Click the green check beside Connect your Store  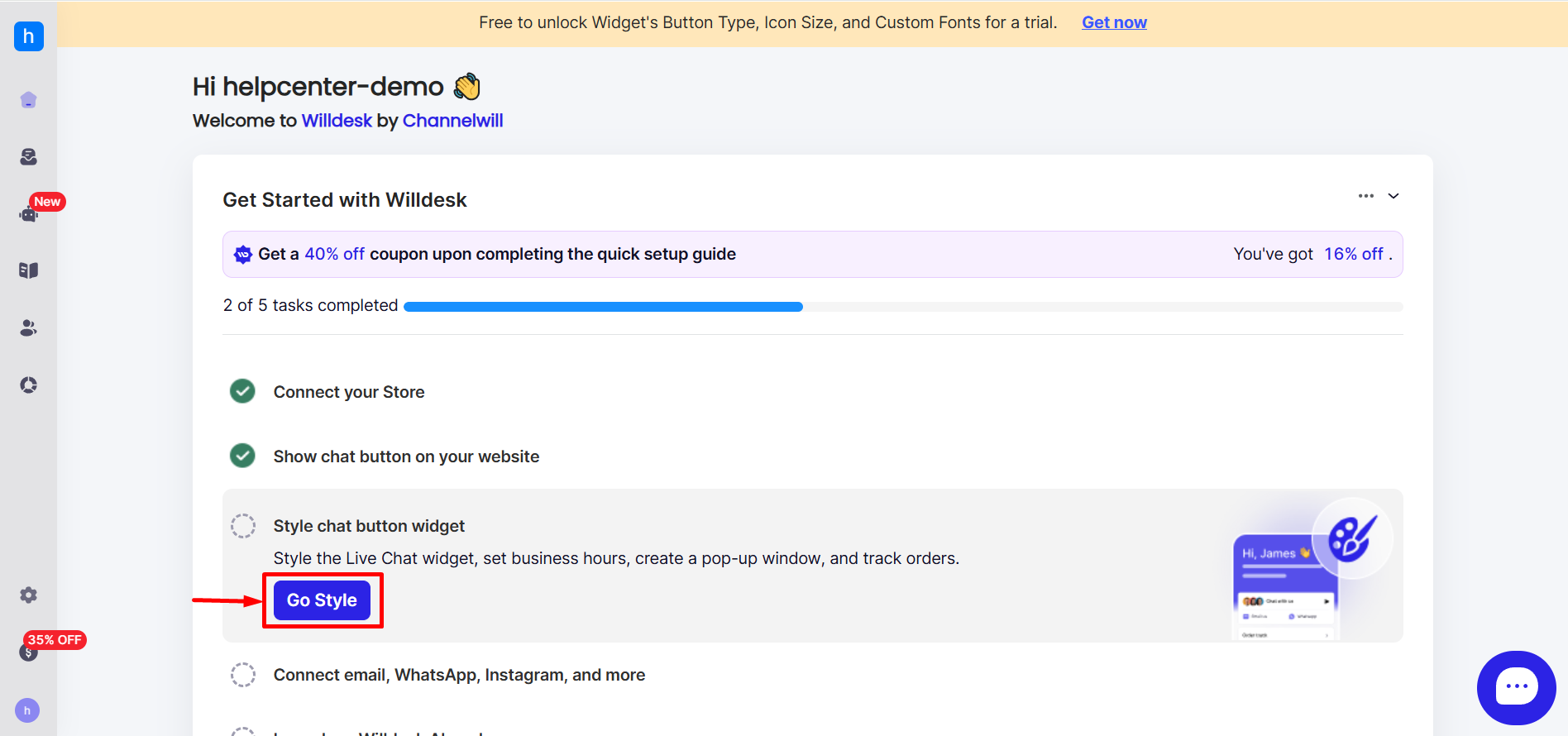pyautogui.click(x=242, y=391)
